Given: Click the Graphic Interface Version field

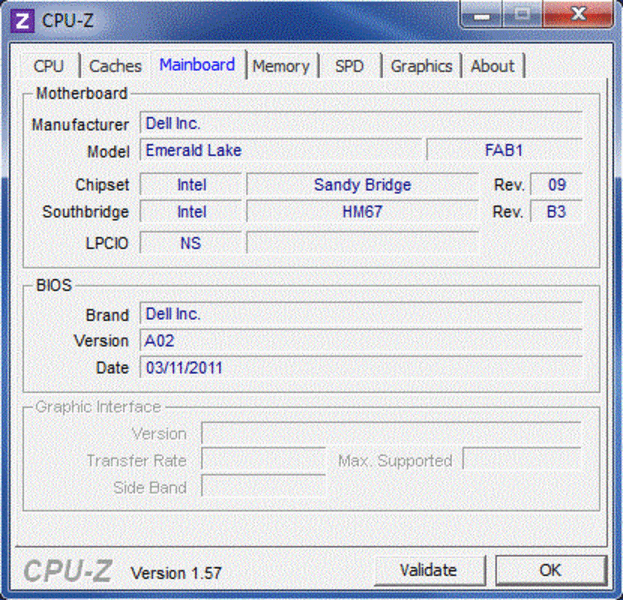Looking at the screenshot, I should [391, 434].
